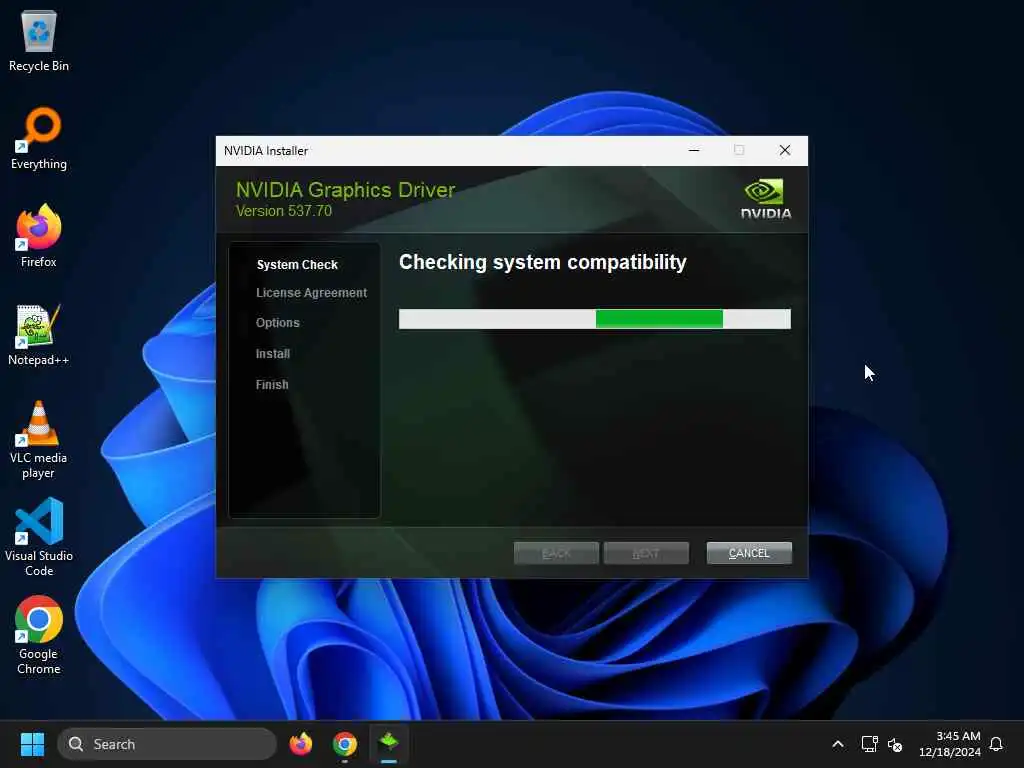Click the disabled Back button
Screen dimensions: 1024x768
tap(556, 553)
